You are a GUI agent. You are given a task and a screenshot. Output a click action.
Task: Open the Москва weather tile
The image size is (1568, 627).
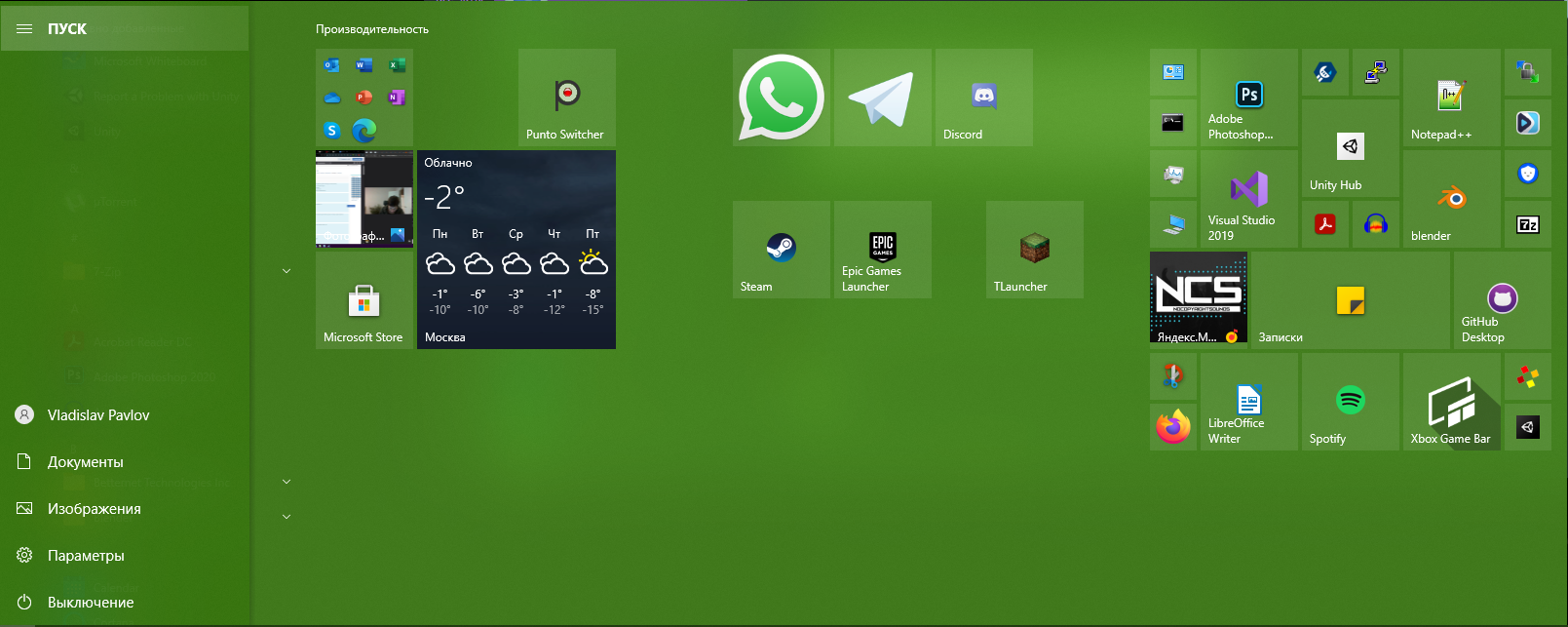pos(516,250)
